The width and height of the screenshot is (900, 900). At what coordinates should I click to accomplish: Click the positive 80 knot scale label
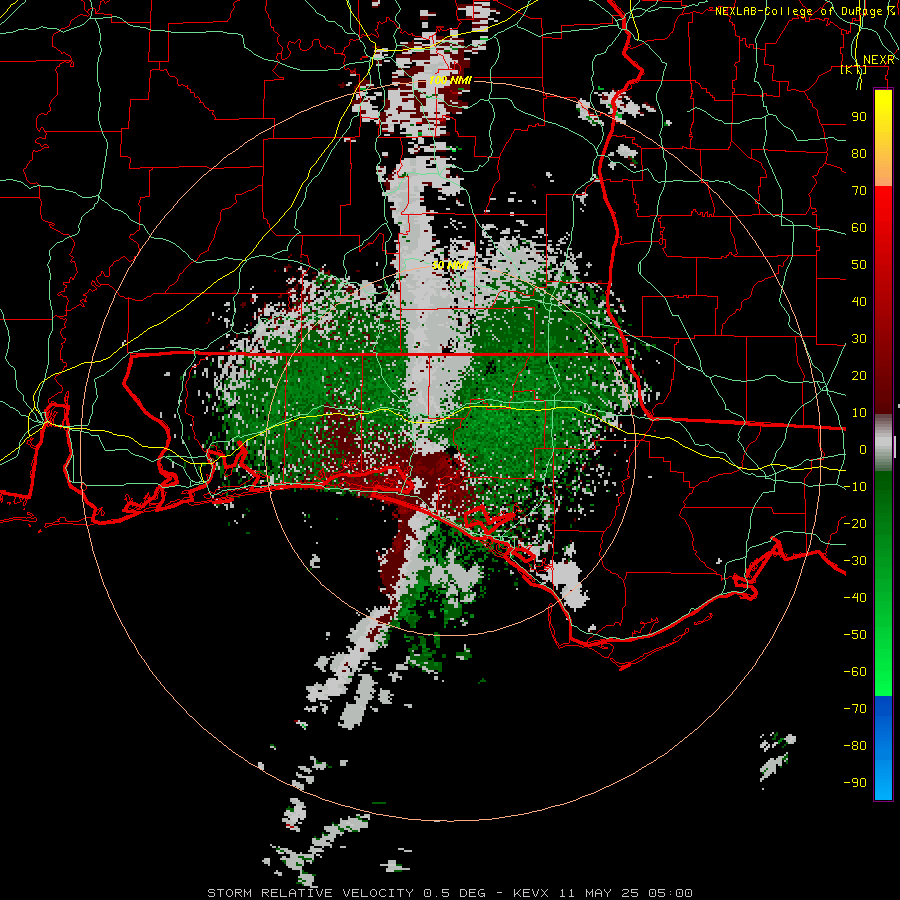tap(859, 153)
